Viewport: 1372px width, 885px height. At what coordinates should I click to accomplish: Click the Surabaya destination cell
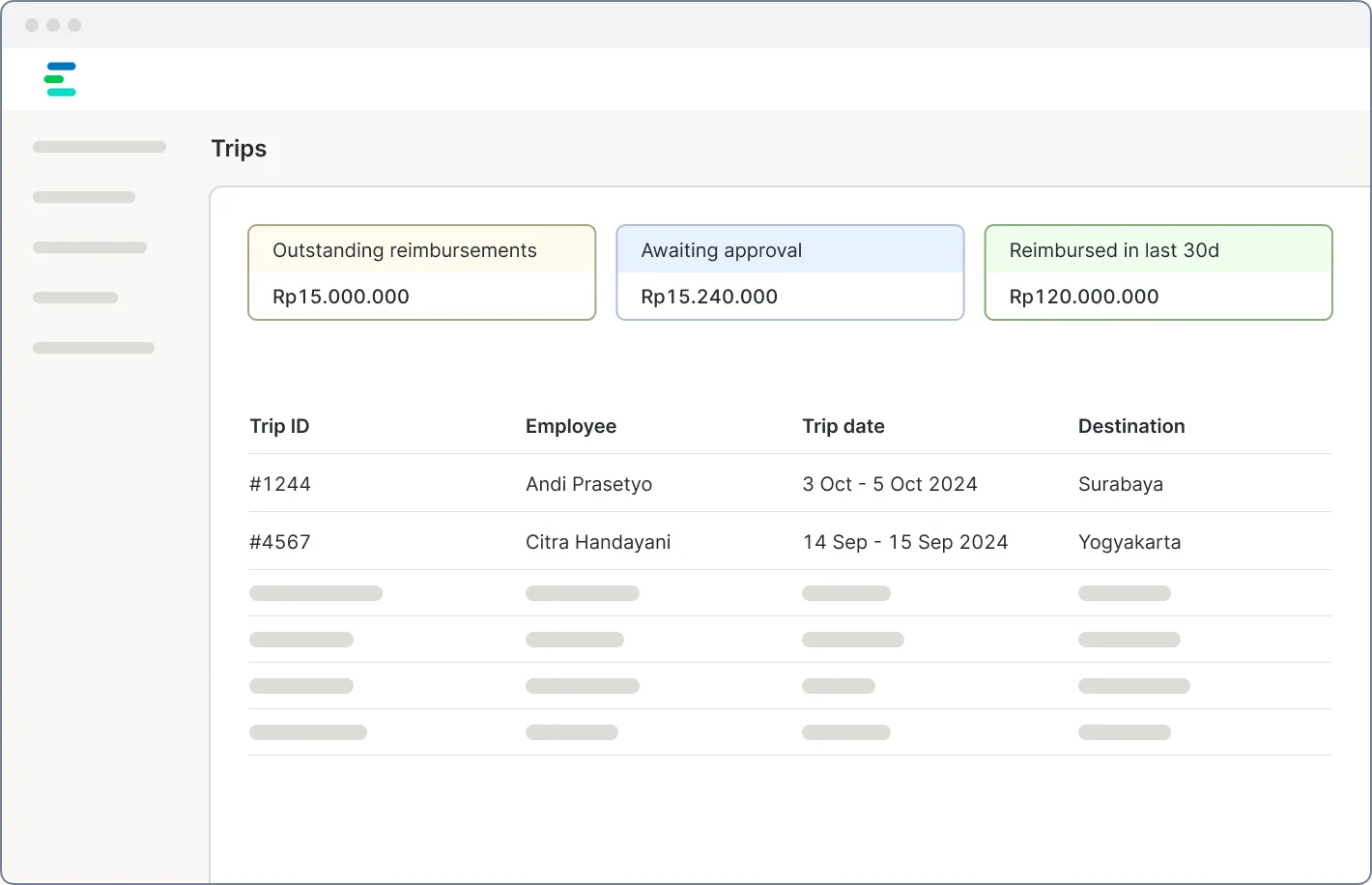click(1121, 484)
